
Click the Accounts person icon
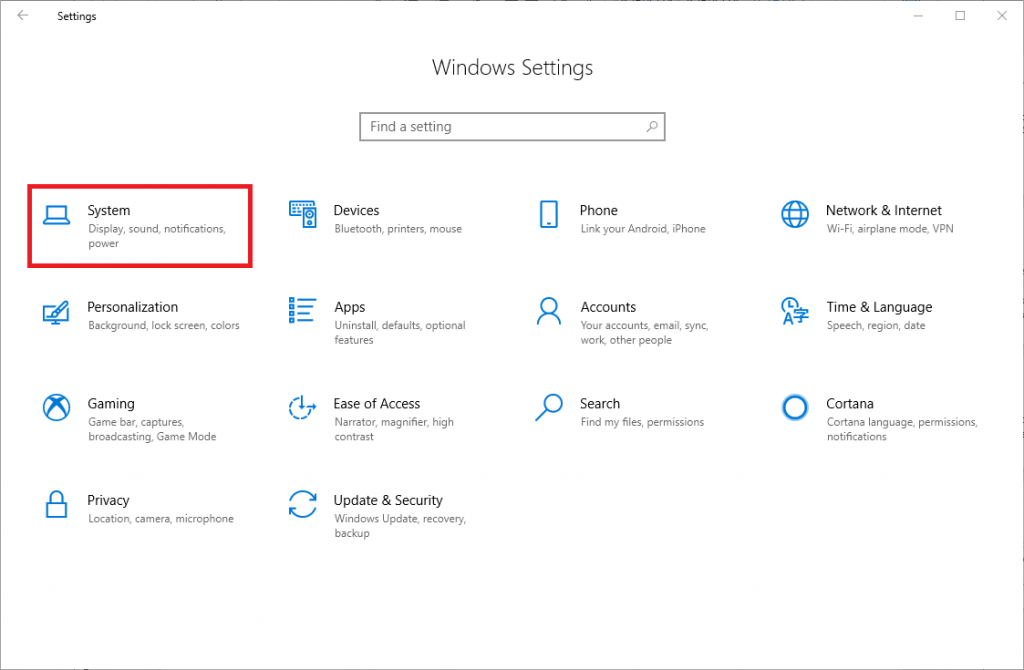tap(549, 311)
